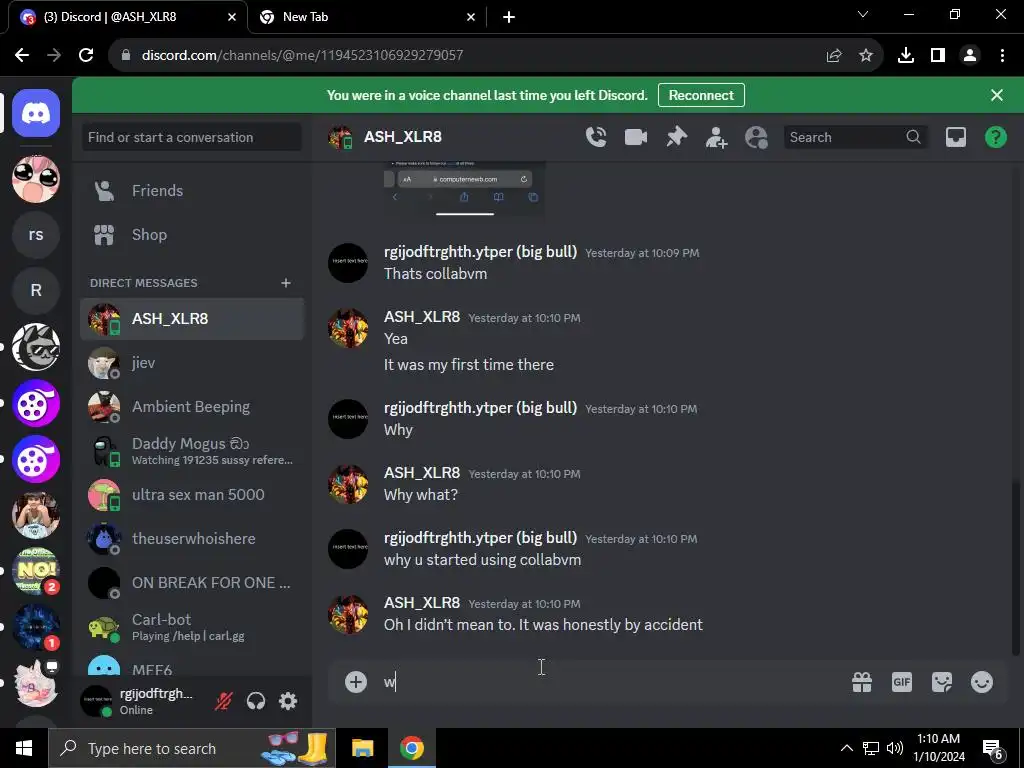
Task: Open the Ambient Beeping conversation
Action: 192,406
